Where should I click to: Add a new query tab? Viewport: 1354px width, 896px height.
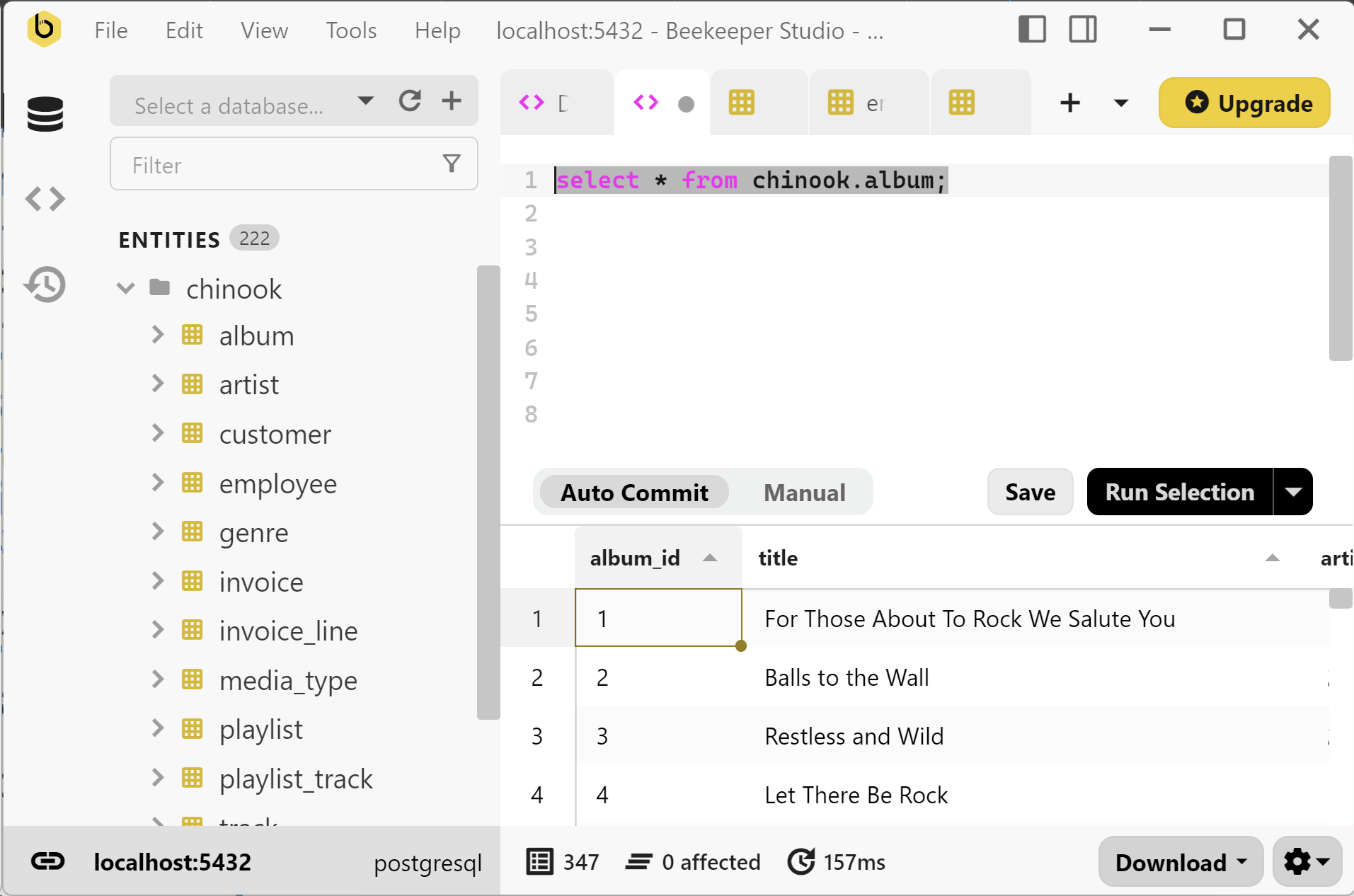coord(1070,103)
